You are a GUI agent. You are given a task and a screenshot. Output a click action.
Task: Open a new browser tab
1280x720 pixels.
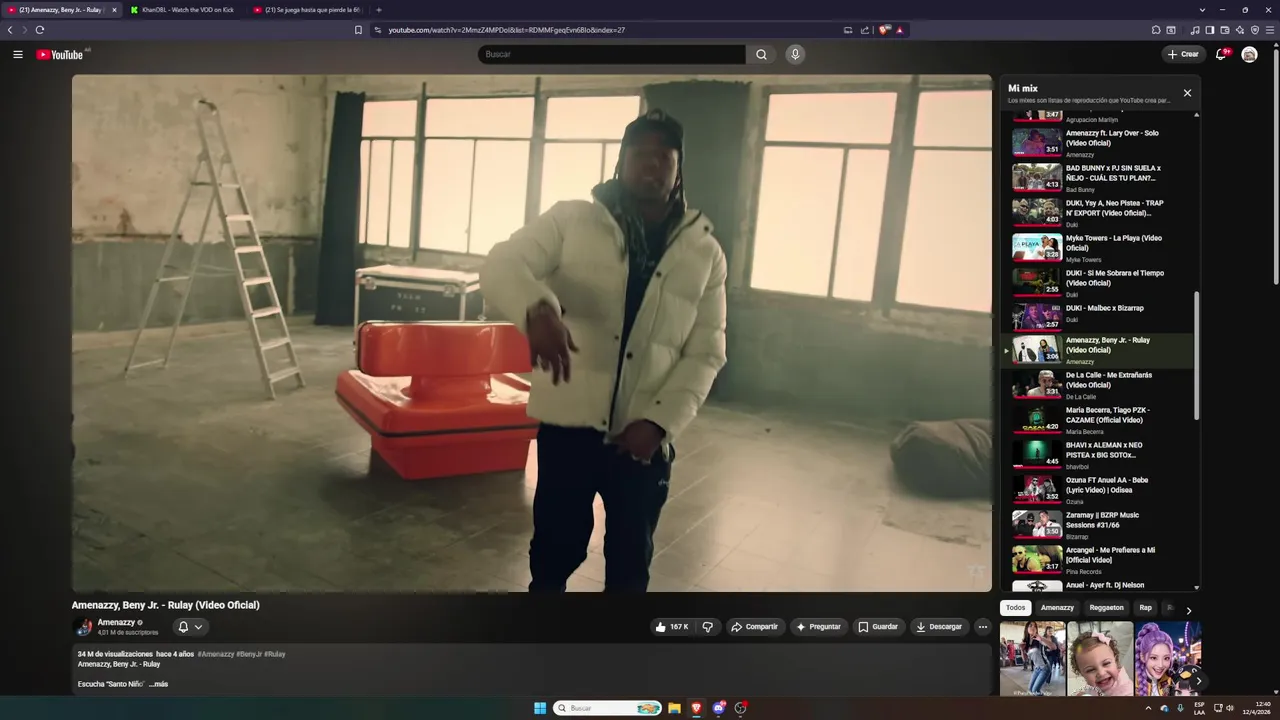pyautogui.click(x=378, y=10)
